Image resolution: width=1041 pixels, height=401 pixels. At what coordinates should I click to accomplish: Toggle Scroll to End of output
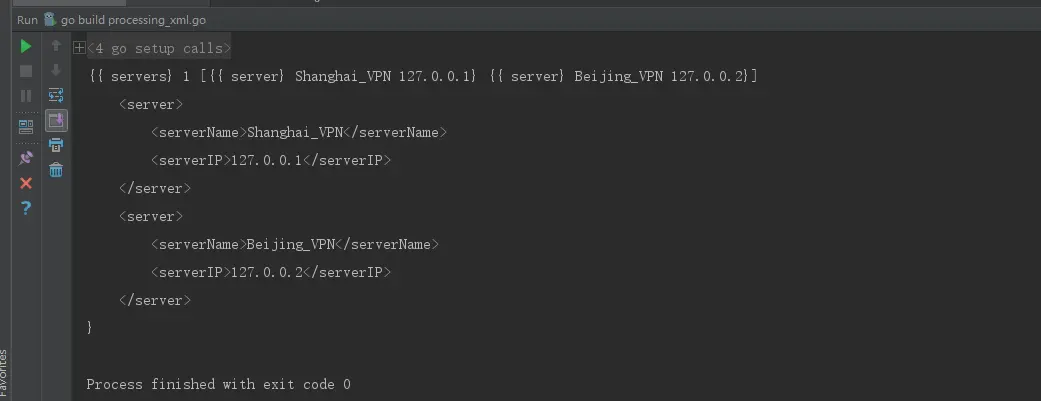point(56,120)
